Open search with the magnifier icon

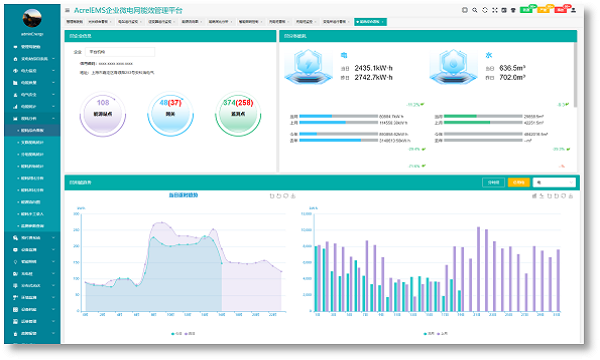coord(474,10)
